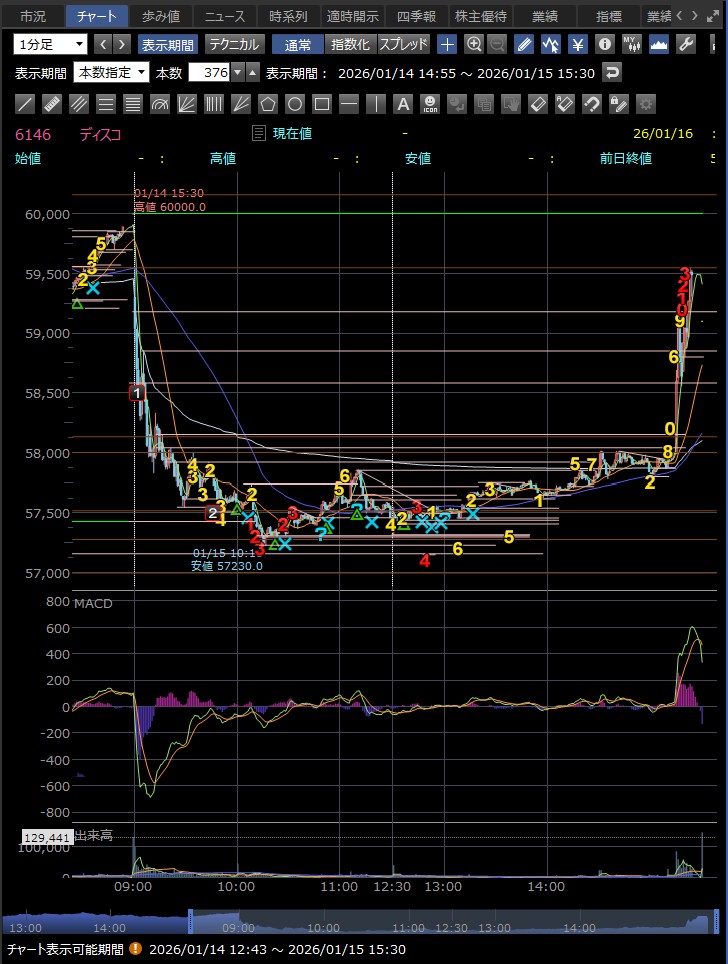This screenshot has width=728, height=964.
Task: Select the rectangle drawing tool
Action: (x=322, y=103)
